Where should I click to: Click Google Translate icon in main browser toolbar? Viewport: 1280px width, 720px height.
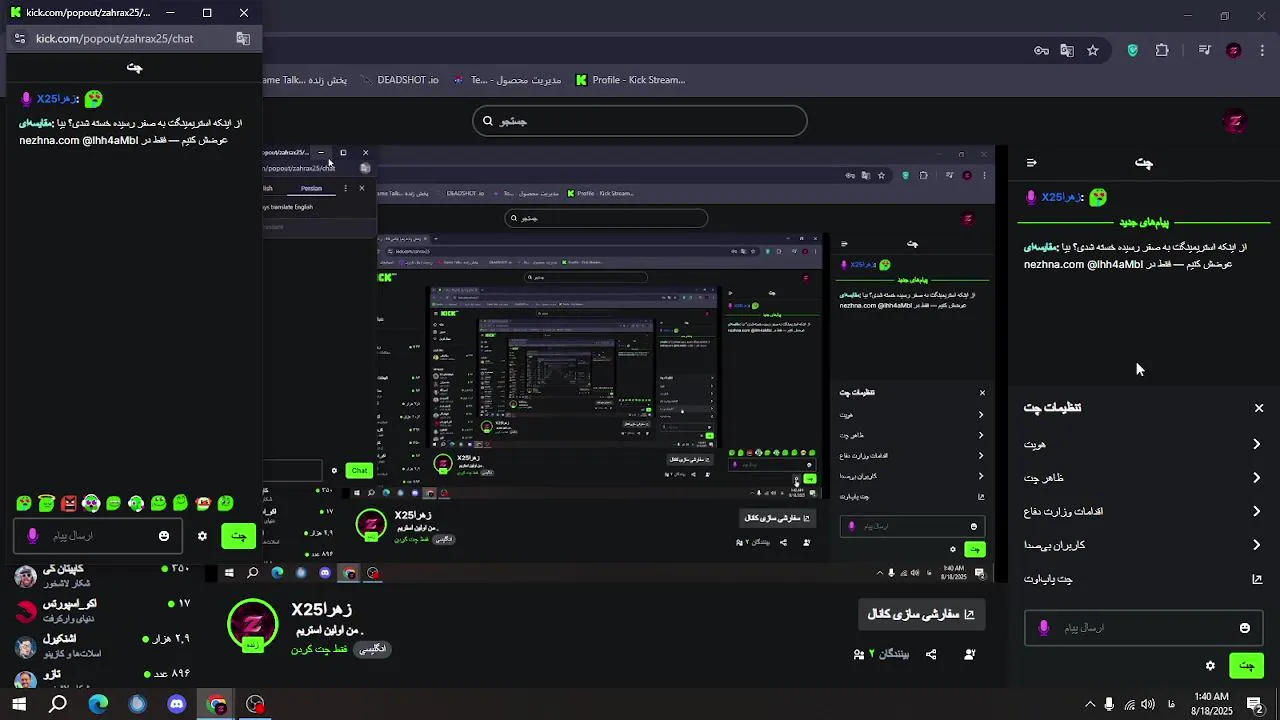(1067, 51)
